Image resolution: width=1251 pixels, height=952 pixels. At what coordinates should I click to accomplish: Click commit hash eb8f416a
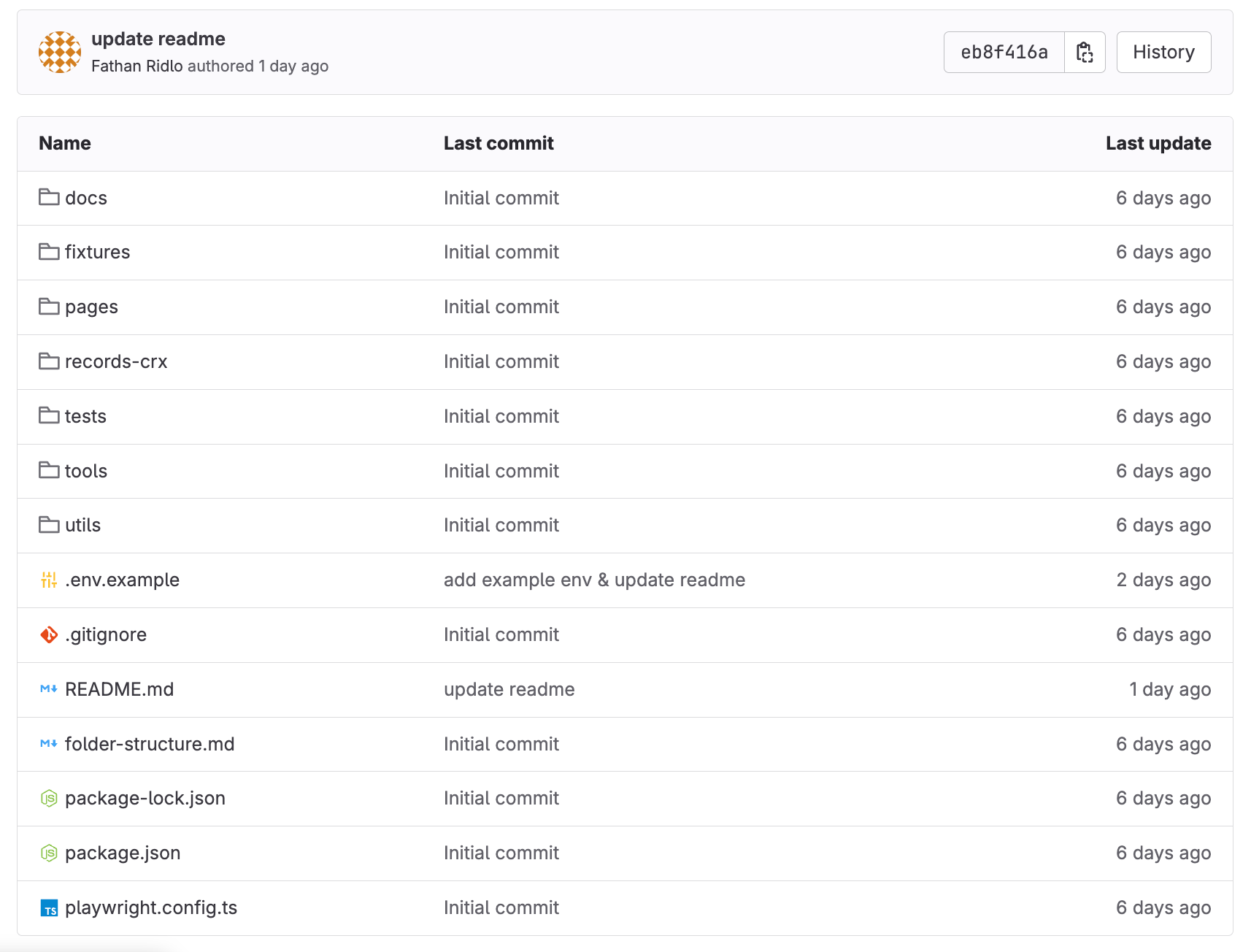pos(1004,53)
